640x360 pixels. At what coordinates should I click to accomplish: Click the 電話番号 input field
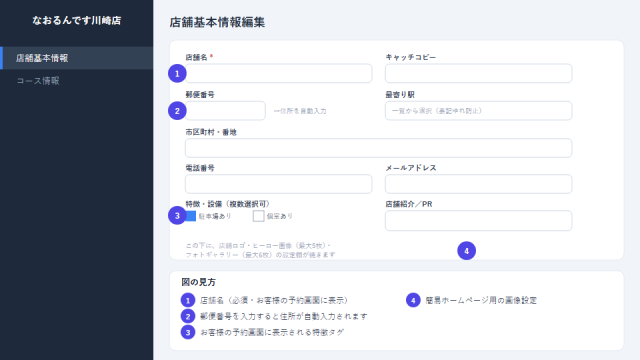point(278,184)
